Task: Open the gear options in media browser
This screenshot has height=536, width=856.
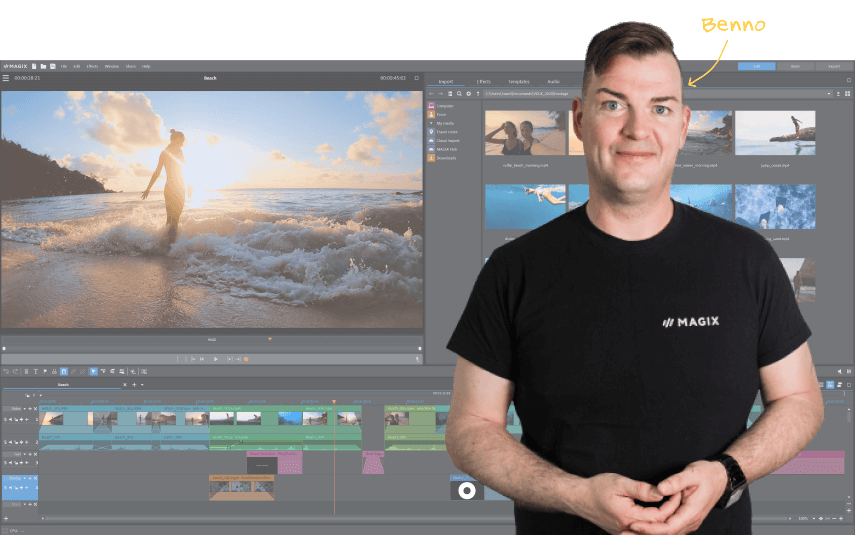Action: [468, 94]
